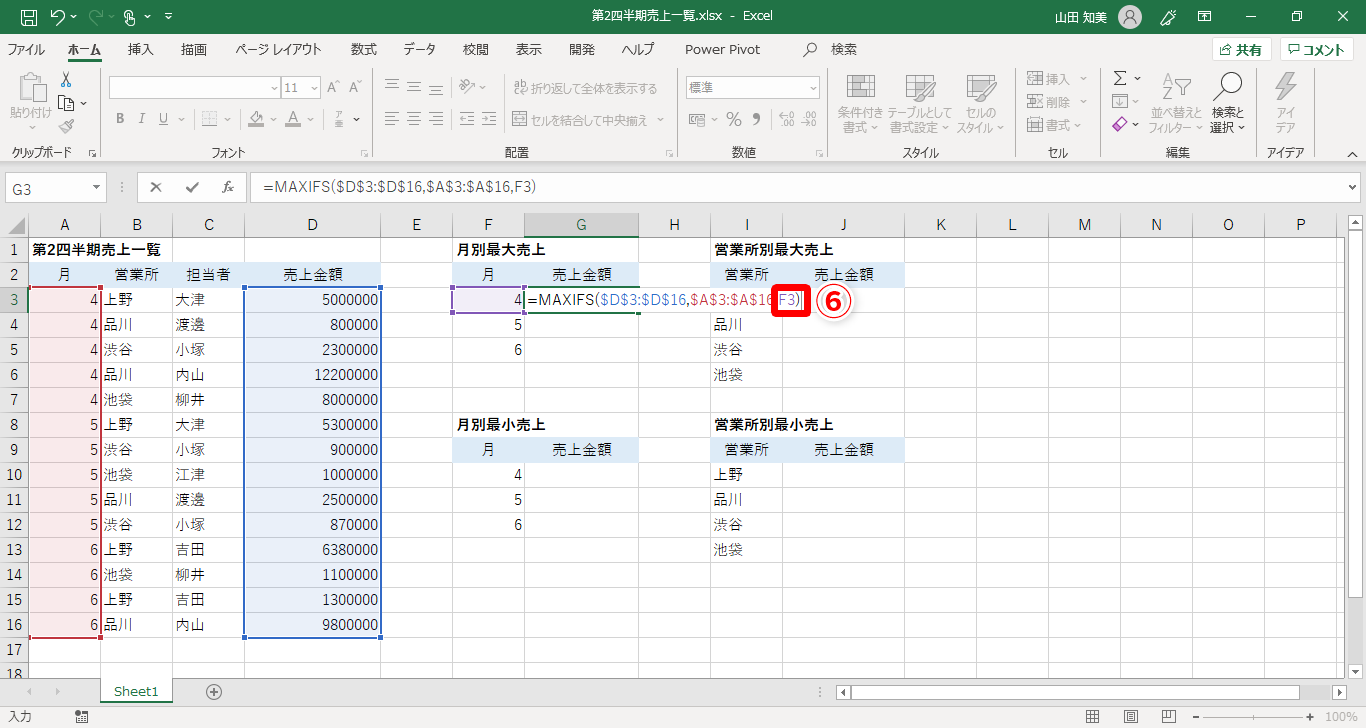The width and height of the screenshot is (1366, 728).
Task: Open the fill color dropdown arrow
Action: [x=273, y=119]
